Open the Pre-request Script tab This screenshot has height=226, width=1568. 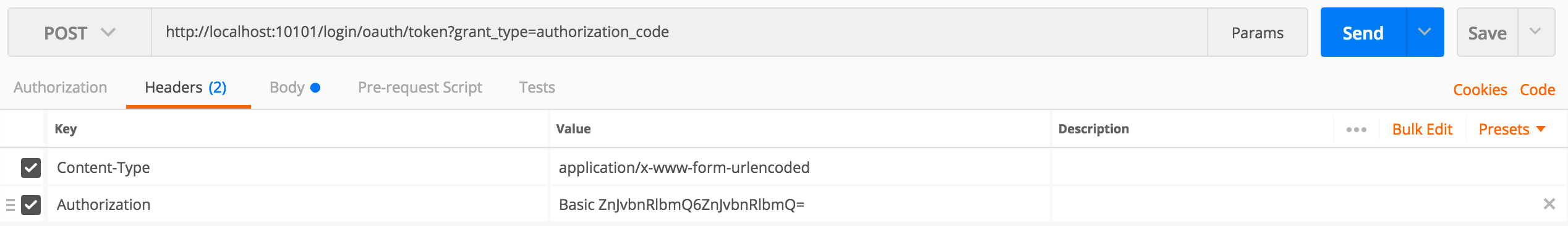point(420,88)
